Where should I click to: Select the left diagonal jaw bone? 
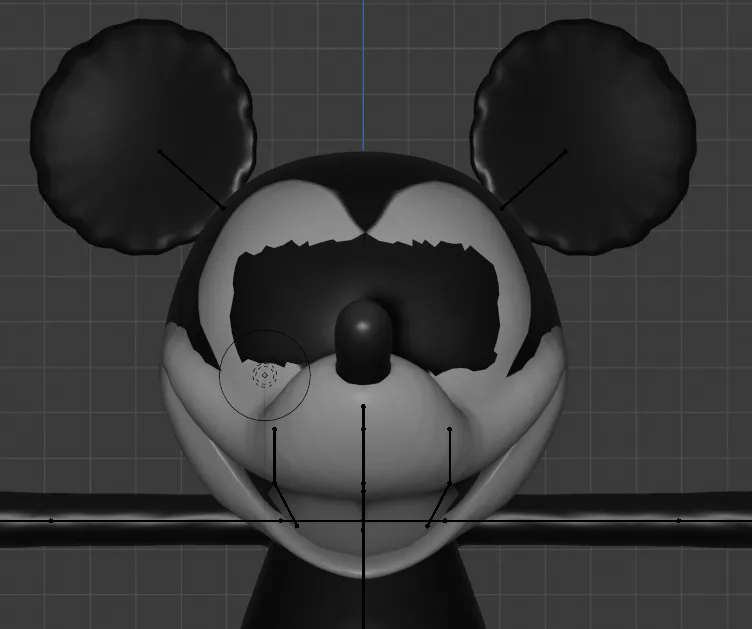(285, 505)
